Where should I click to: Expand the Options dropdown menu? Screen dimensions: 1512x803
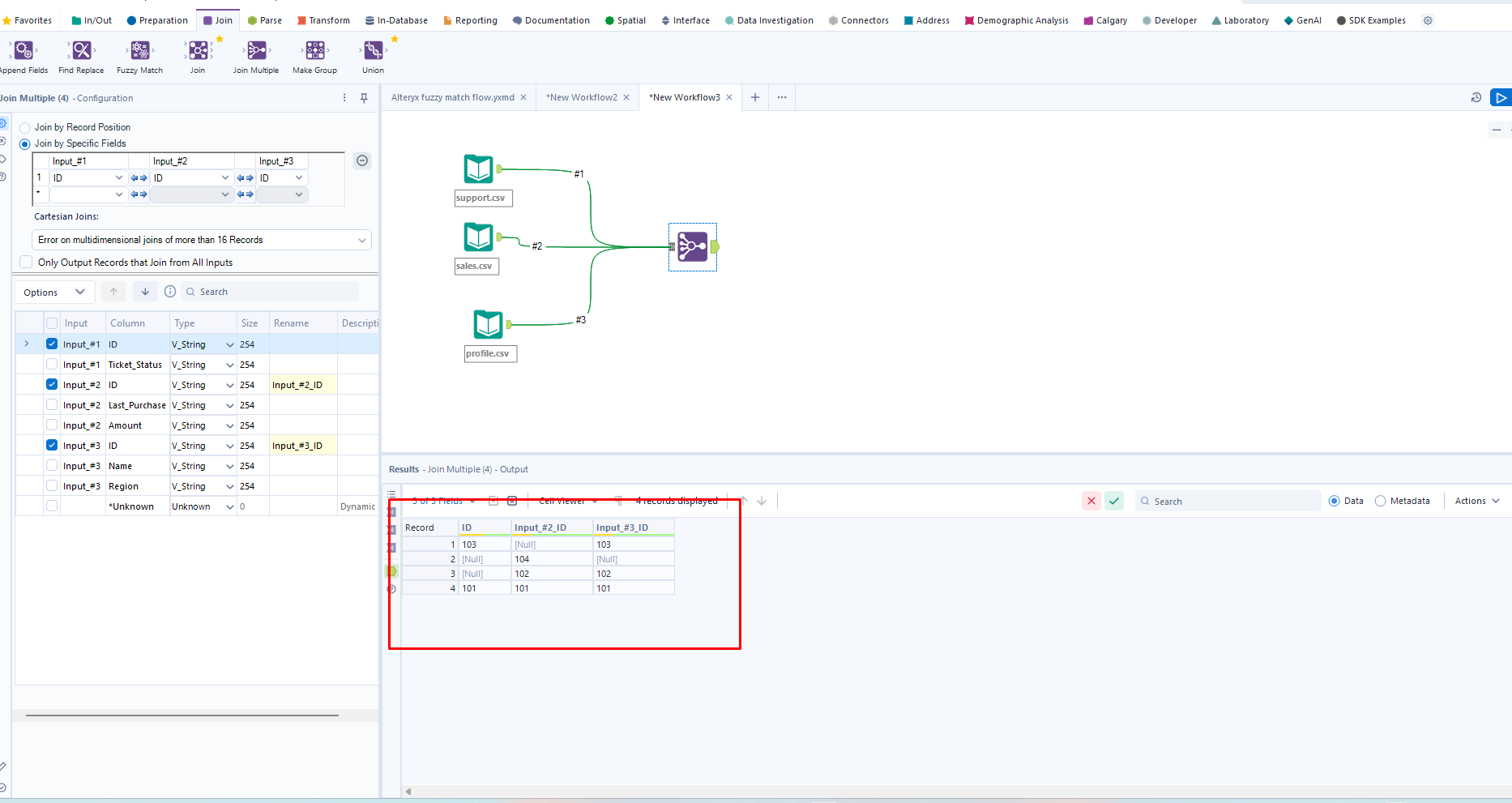coord(54,293)
